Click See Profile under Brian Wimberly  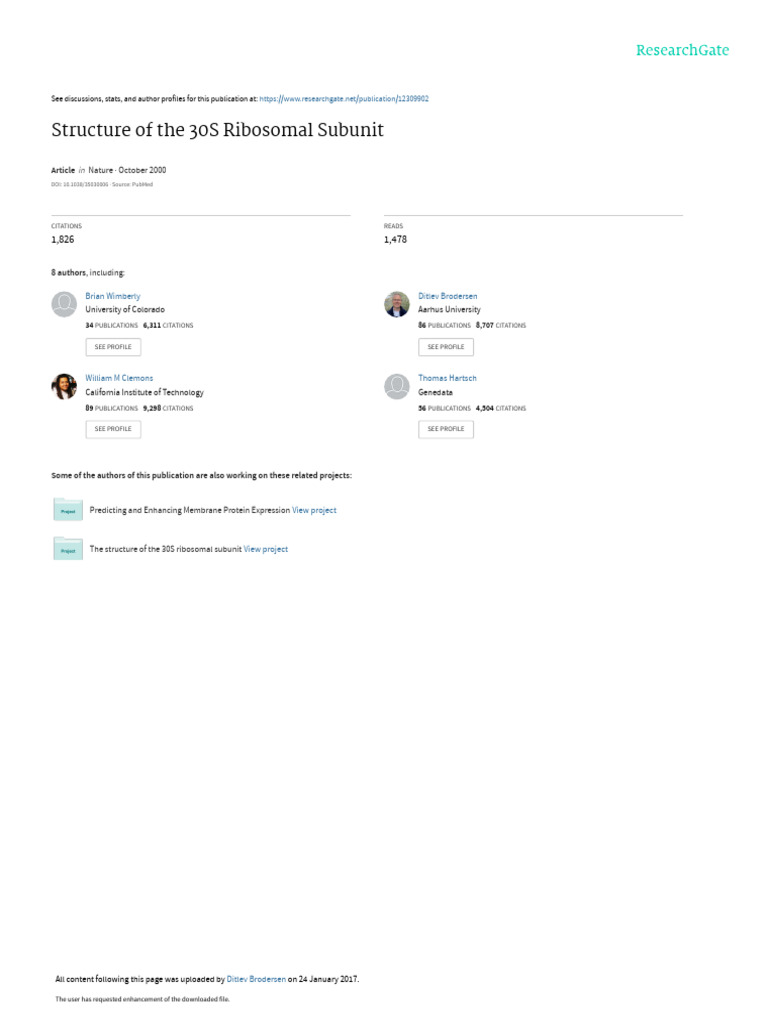113,347
